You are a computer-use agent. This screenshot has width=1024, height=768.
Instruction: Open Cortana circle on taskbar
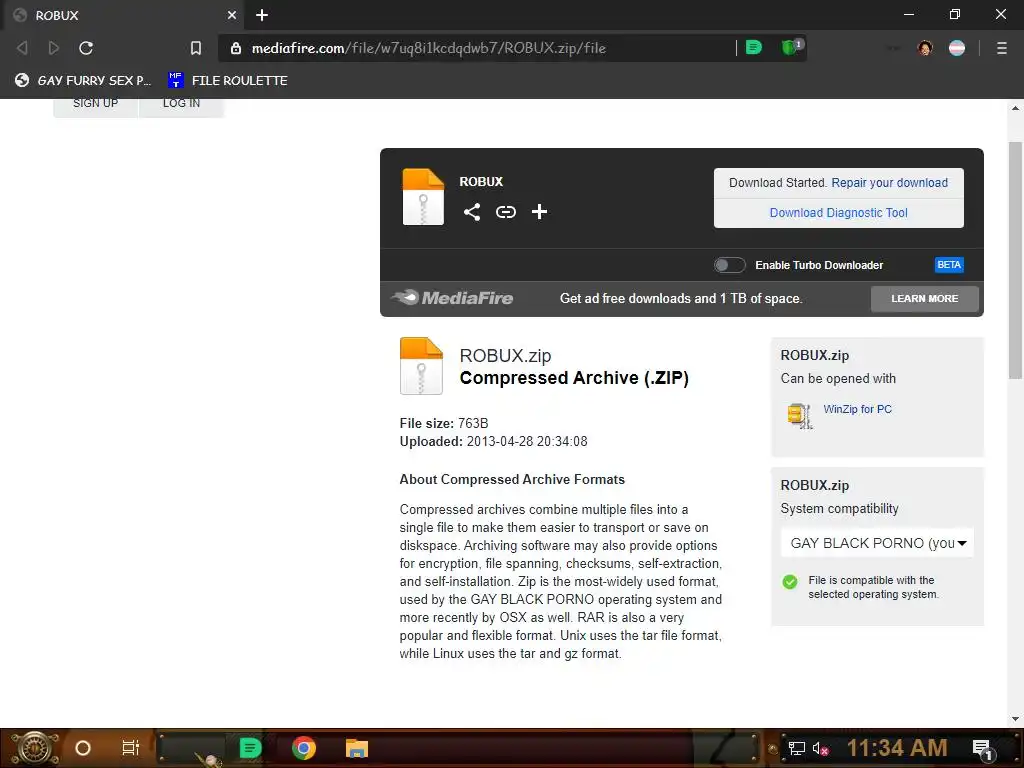pos(82,748)
